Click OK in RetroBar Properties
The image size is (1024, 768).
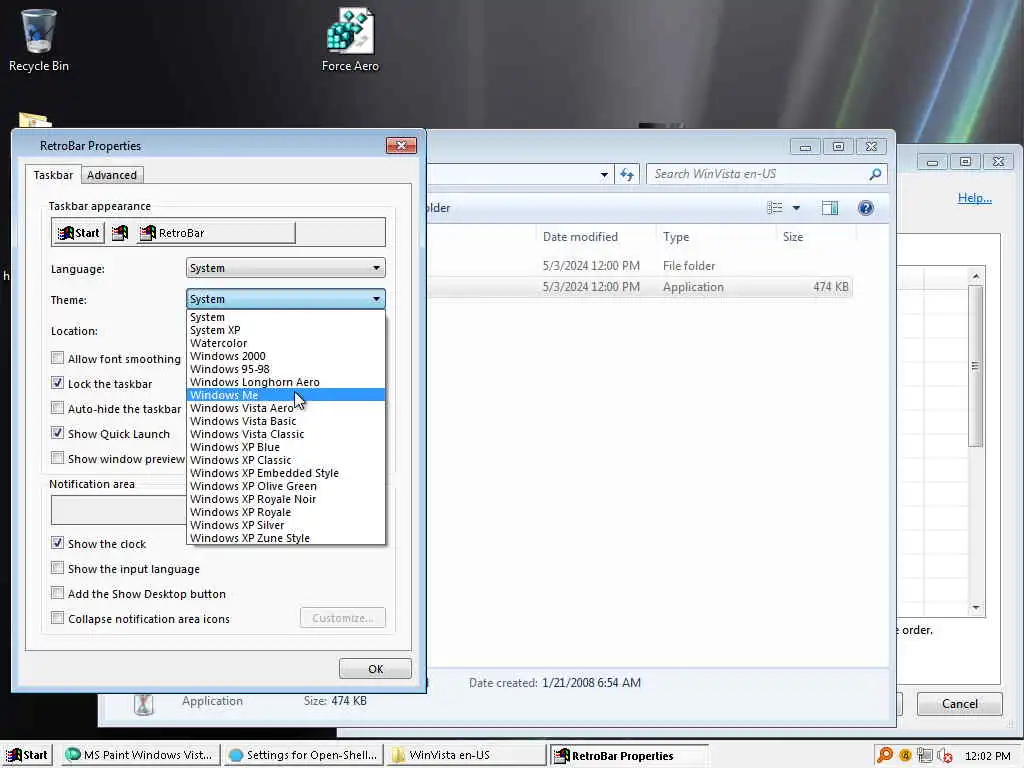[x=376, y=669]
